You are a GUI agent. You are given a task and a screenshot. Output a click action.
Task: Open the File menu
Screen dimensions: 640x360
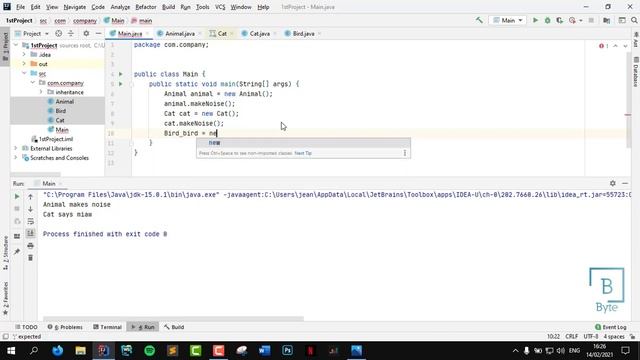pyautogui.click(x=20, y=7)
